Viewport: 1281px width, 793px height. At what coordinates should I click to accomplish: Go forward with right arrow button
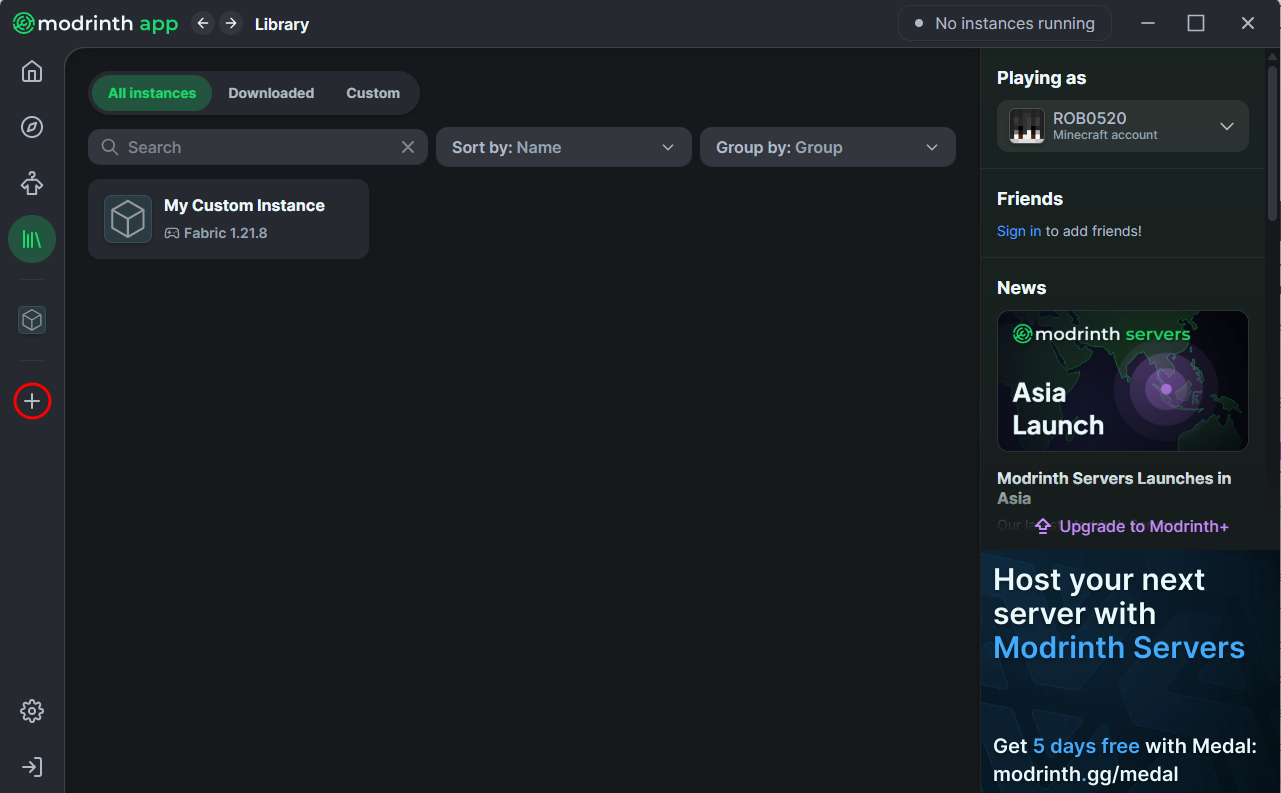tap(231, 23)
